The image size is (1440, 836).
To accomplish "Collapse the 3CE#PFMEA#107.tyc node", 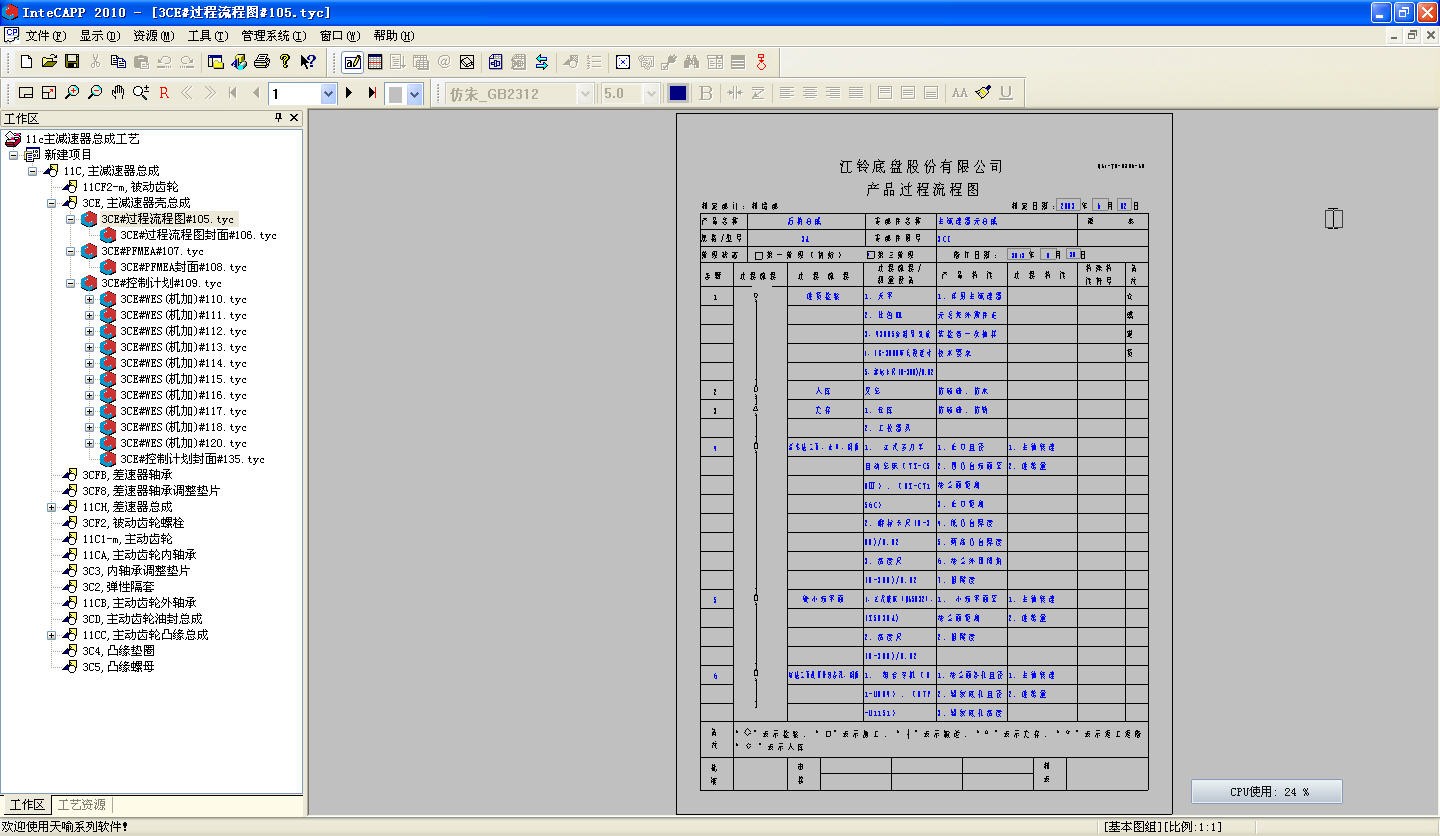I will pos(71,251).
